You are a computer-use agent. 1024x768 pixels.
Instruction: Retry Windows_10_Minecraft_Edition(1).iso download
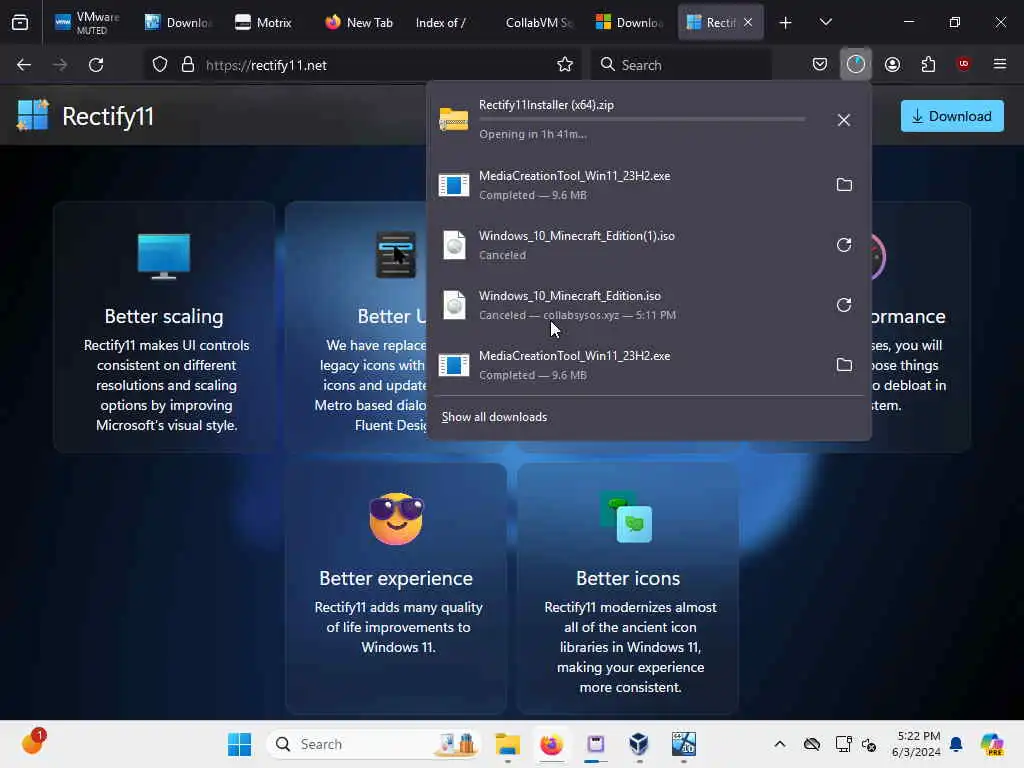pyautogui.click(x=844, y=245)
